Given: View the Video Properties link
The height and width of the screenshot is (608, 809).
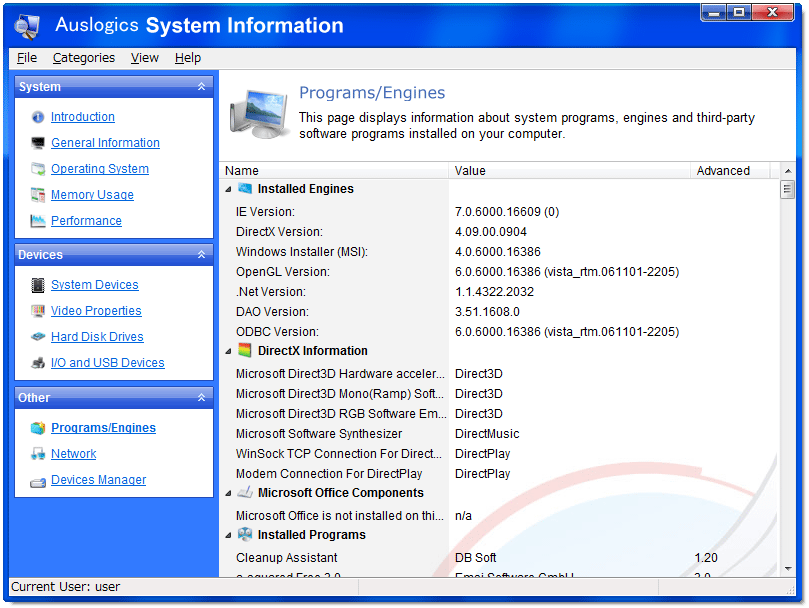Looking at the screenshot, I should click(96, 311).
